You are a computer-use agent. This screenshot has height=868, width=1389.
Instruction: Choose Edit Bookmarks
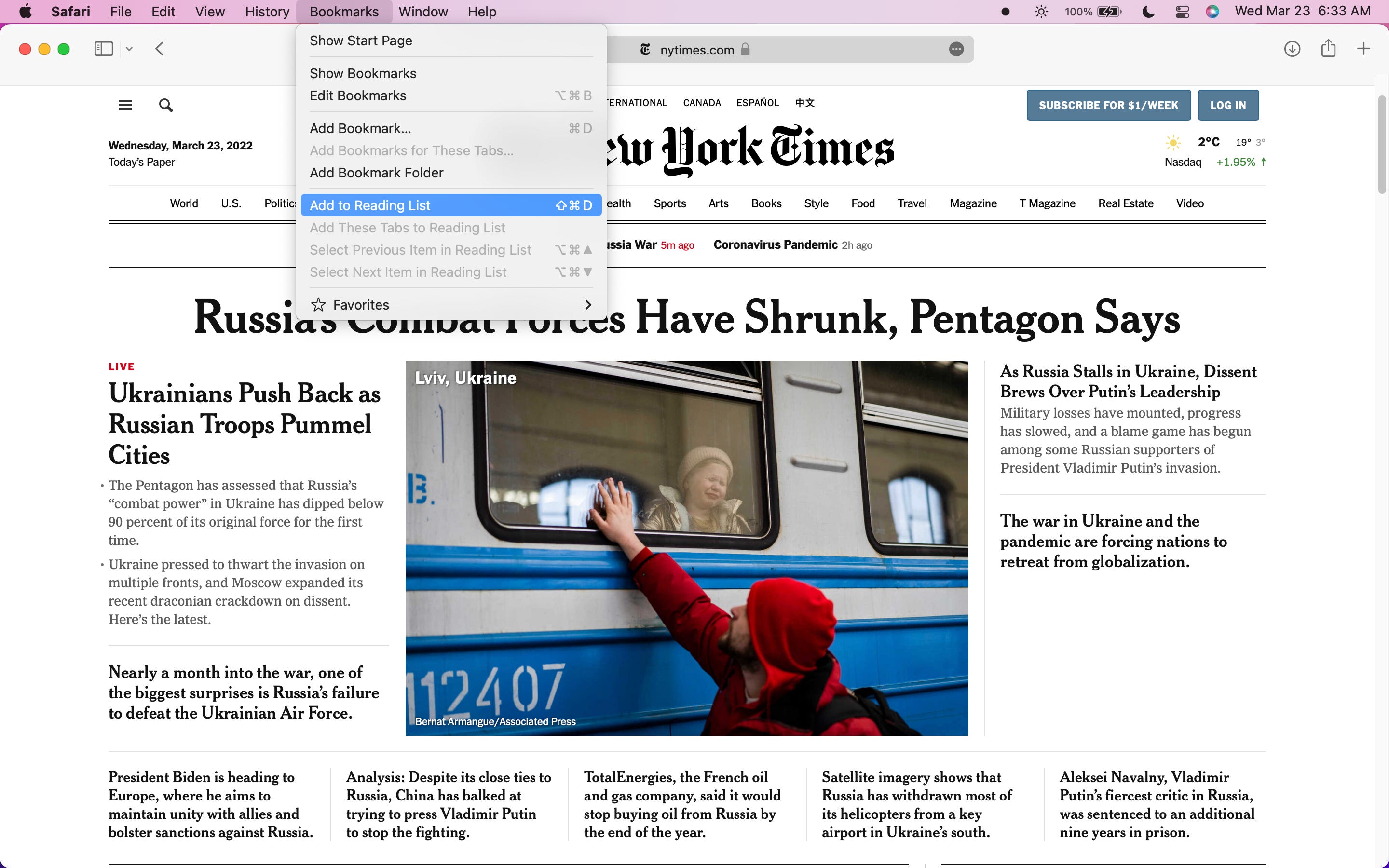[451, 96]
